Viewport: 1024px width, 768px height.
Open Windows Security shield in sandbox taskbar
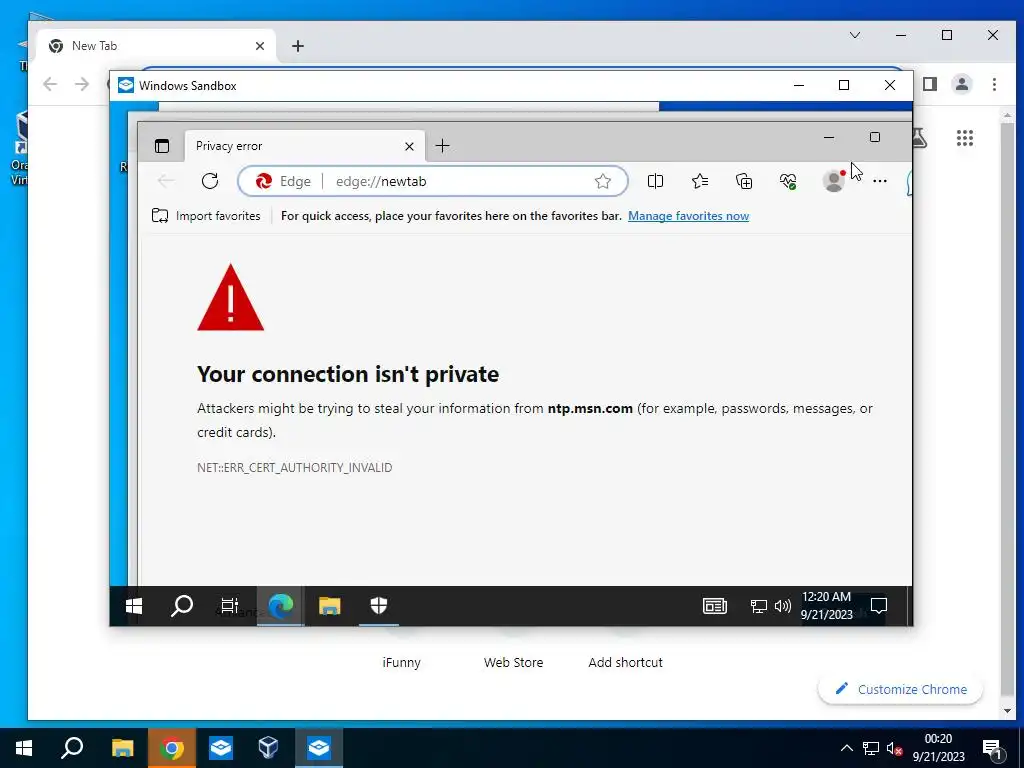379,606
